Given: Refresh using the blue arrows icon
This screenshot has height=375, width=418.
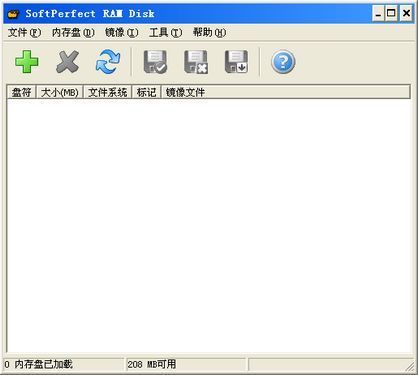Looking at the screenshot, I should (108, 62).
